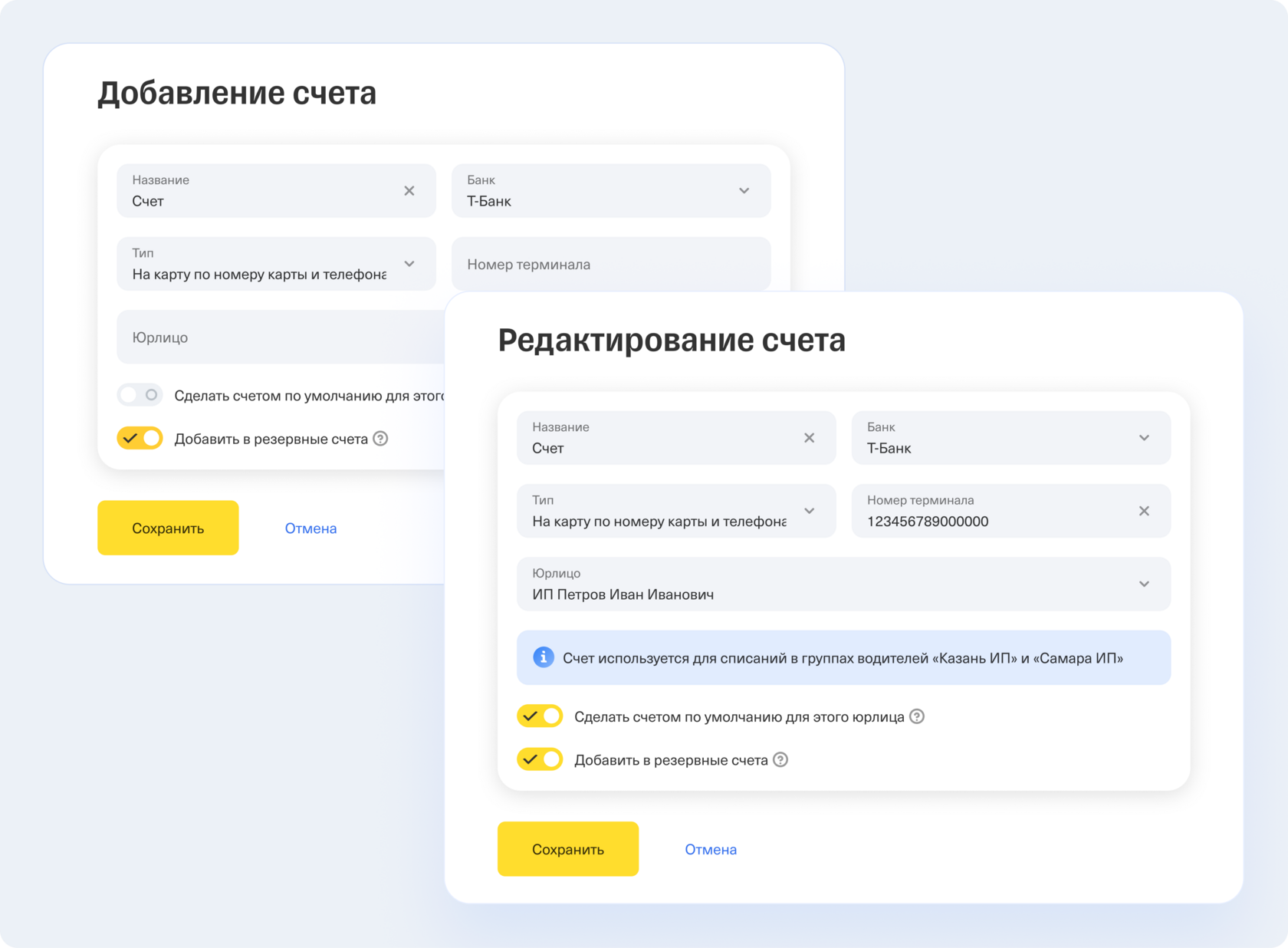Clear the Название field in Добавление счета
This screenshot has width=1288, height=948.
point(409,191)
